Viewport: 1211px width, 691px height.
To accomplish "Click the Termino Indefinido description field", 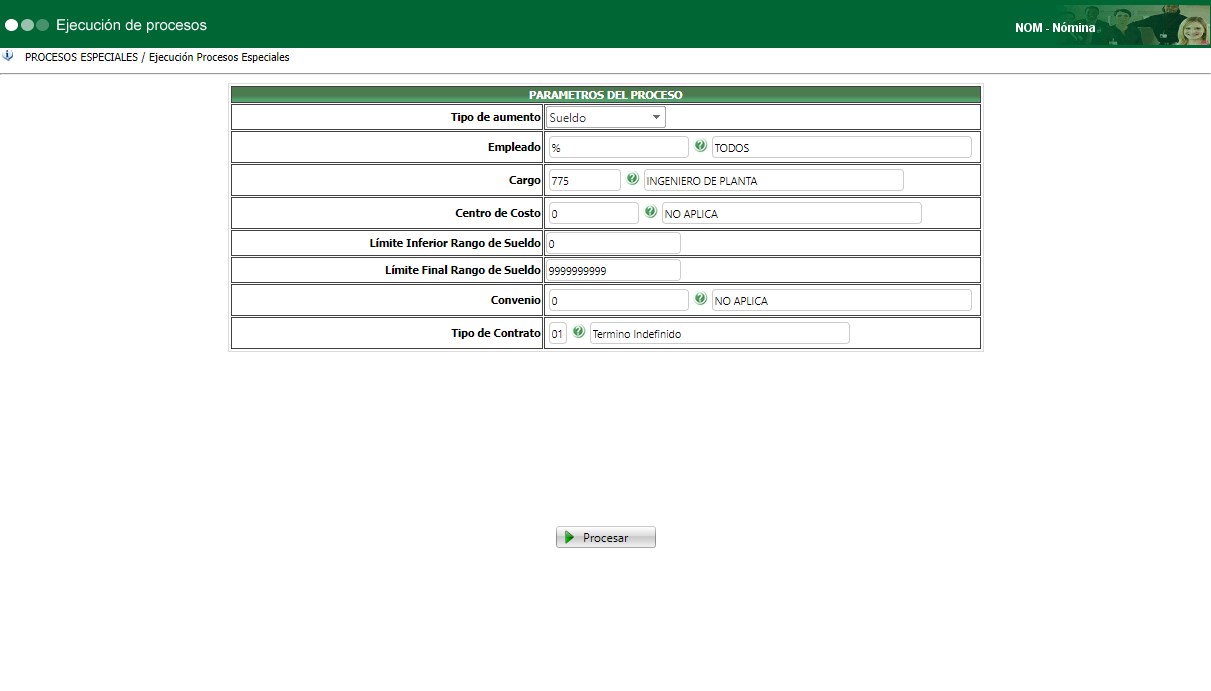I will coord(720,333).
